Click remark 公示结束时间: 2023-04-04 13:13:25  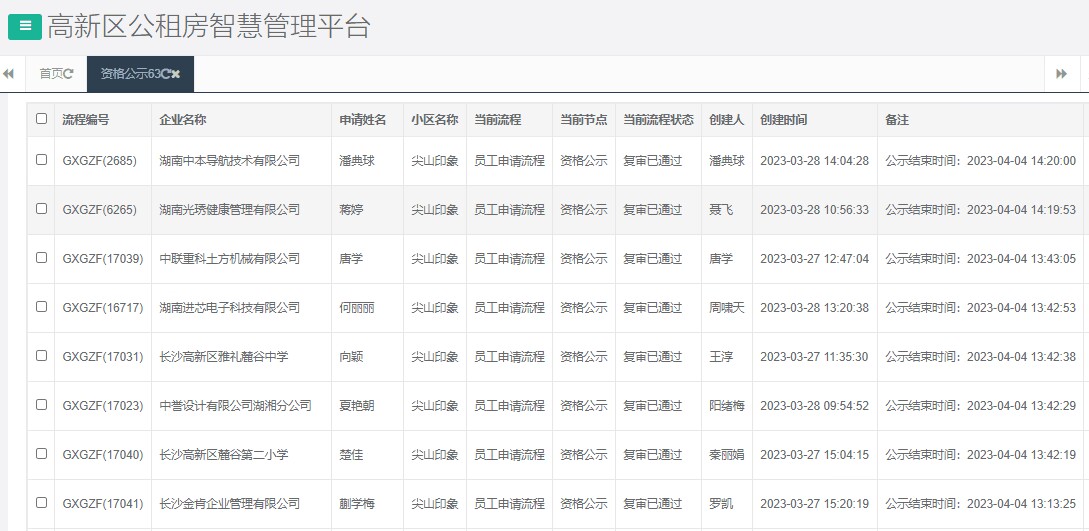click(981, 504)
